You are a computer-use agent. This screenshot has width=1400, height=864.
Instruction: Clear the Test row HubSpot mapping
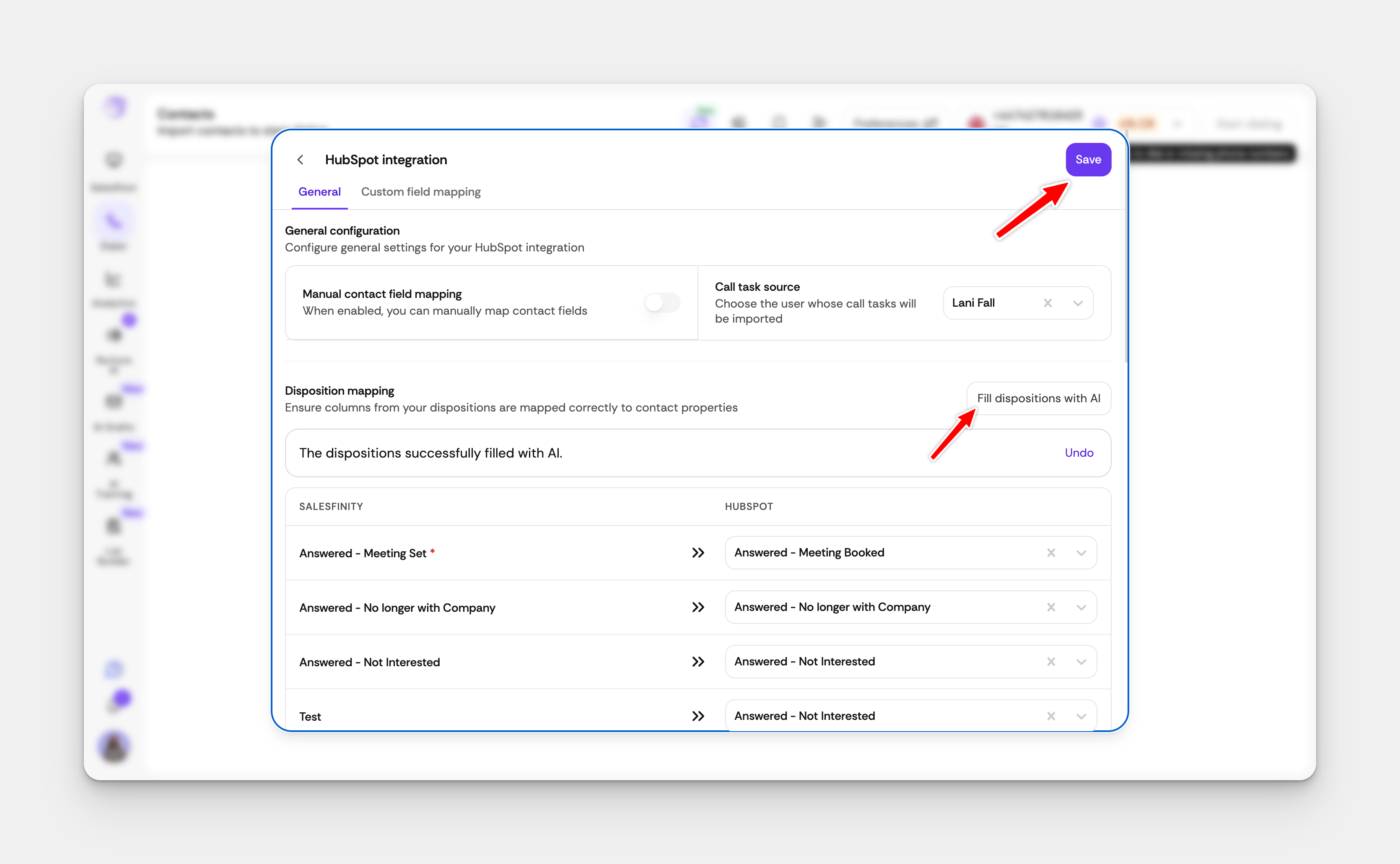click(1051, 716)
